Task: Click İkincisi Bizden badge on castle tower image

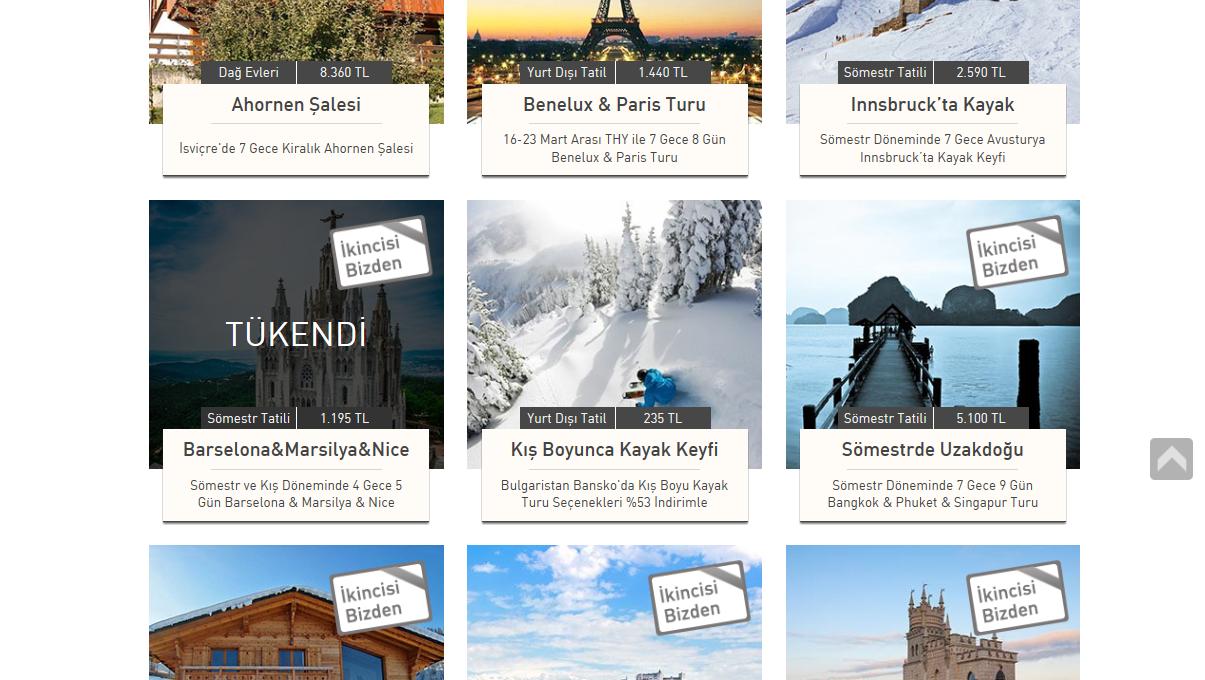Action: 1017,598
